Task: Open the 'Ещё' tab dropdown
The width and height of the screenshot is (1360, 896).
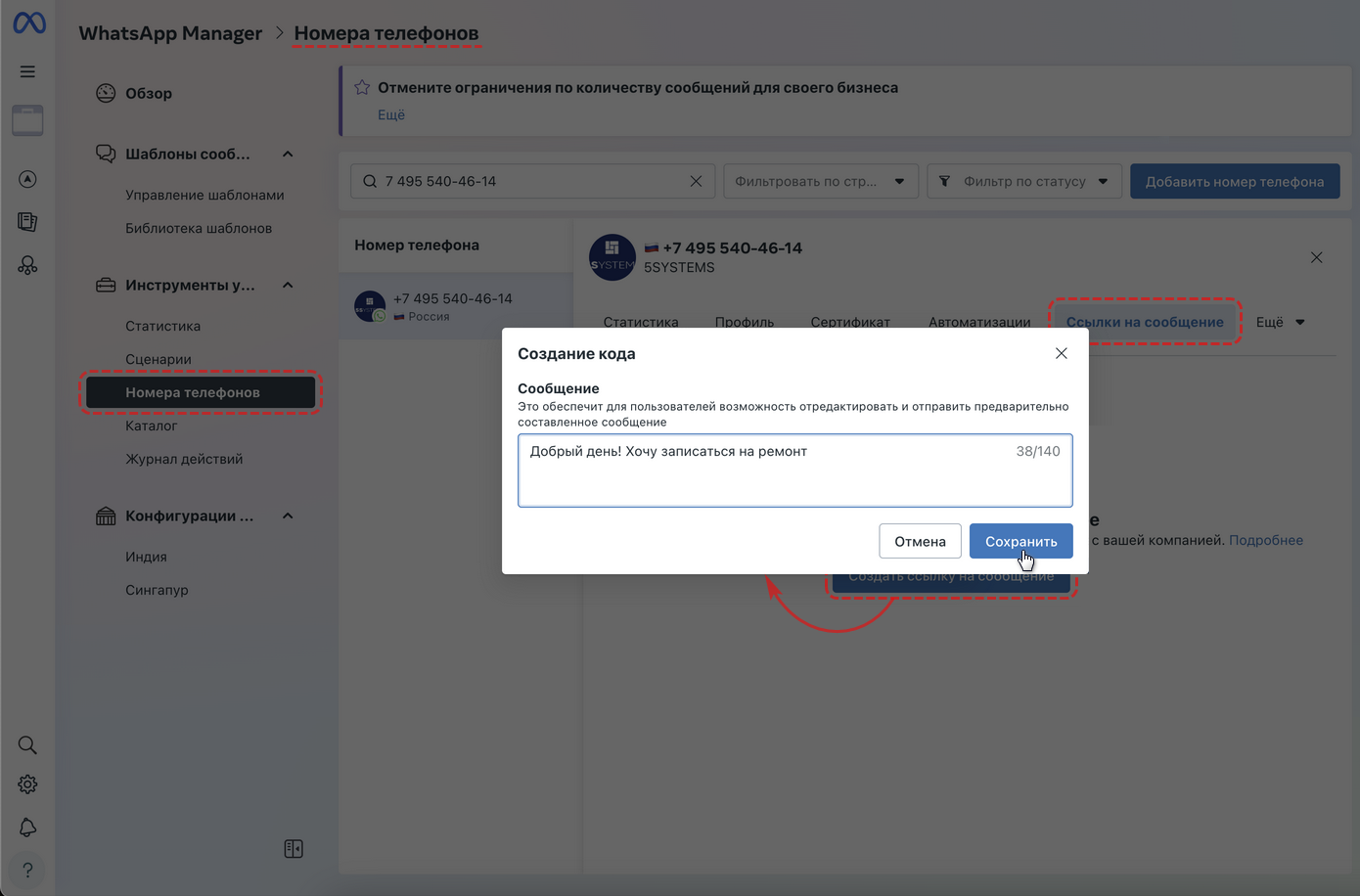Action: 1280,322
